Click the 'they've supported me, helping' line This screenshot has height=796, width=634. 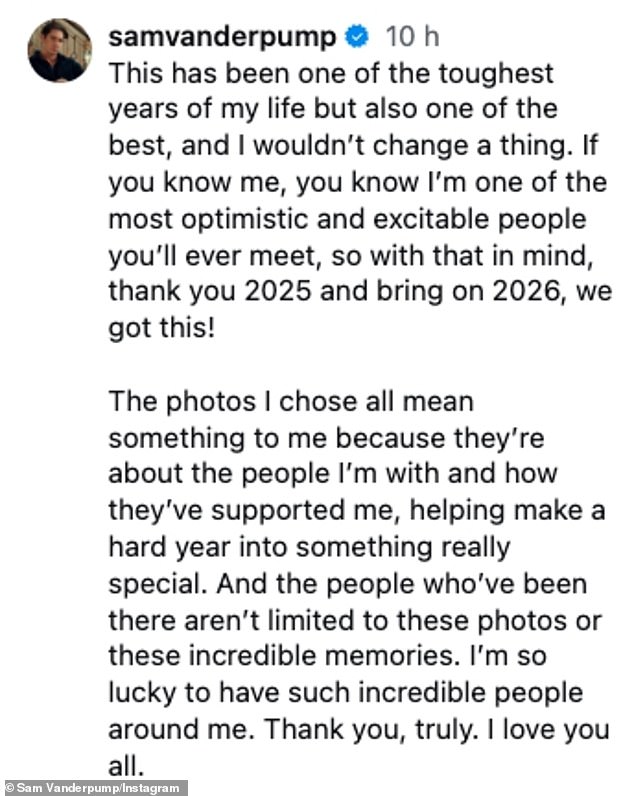pos(356,512)
